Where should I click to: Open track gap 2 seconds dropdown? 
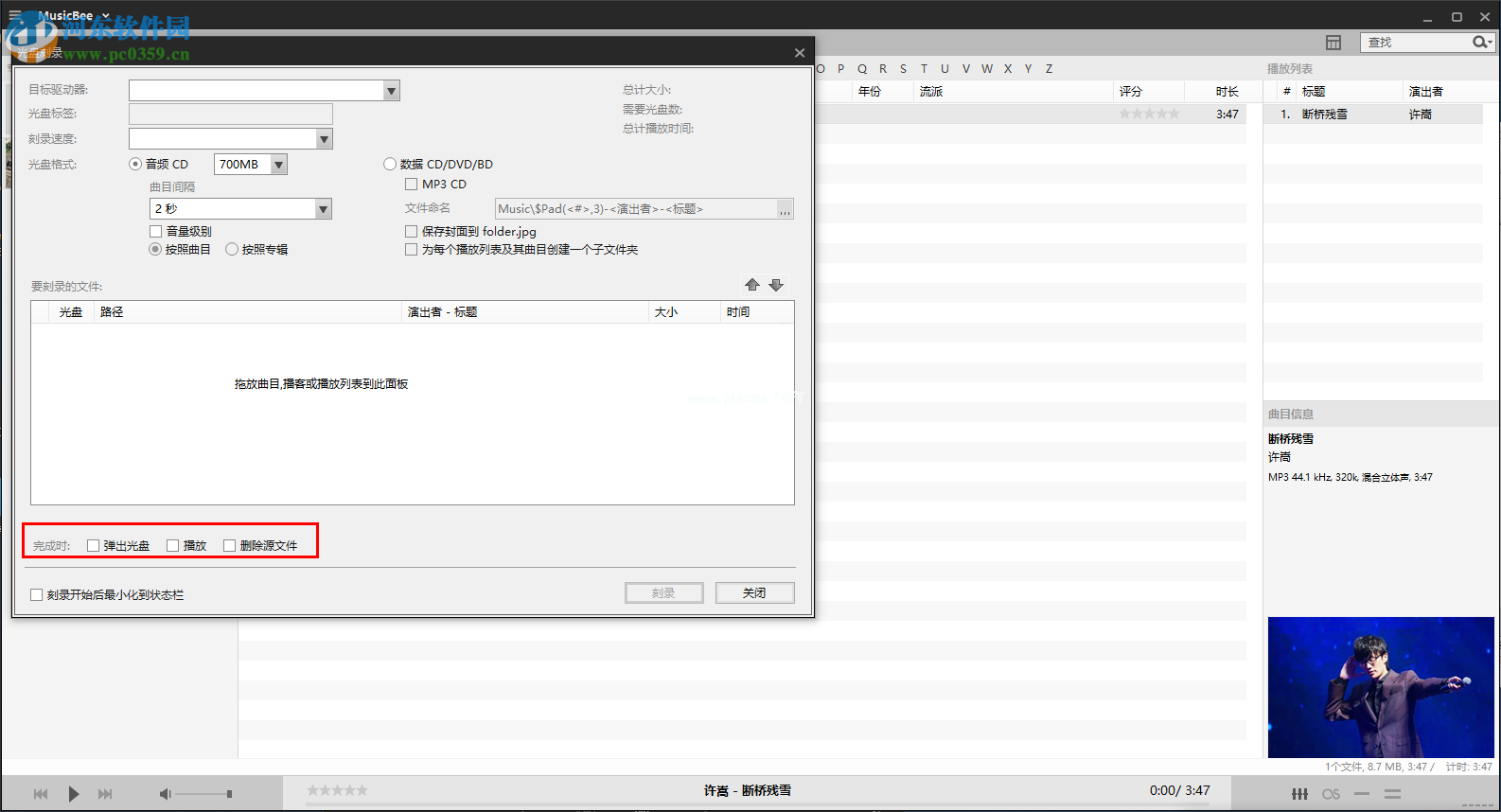pyautogui.click(x=323, y=209)
